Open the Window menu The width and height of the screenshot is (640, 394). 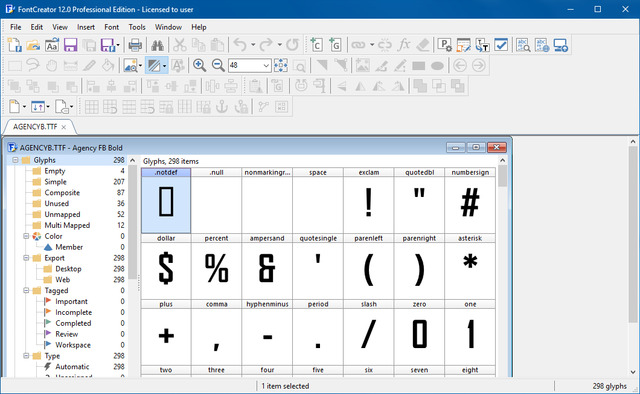(168, 27)
